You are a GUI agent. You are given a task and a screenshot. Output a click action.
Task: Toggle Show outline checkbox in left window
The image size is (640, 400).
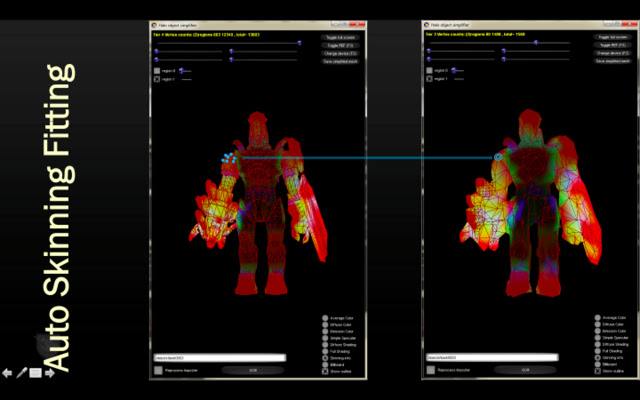tap(325, 372)
